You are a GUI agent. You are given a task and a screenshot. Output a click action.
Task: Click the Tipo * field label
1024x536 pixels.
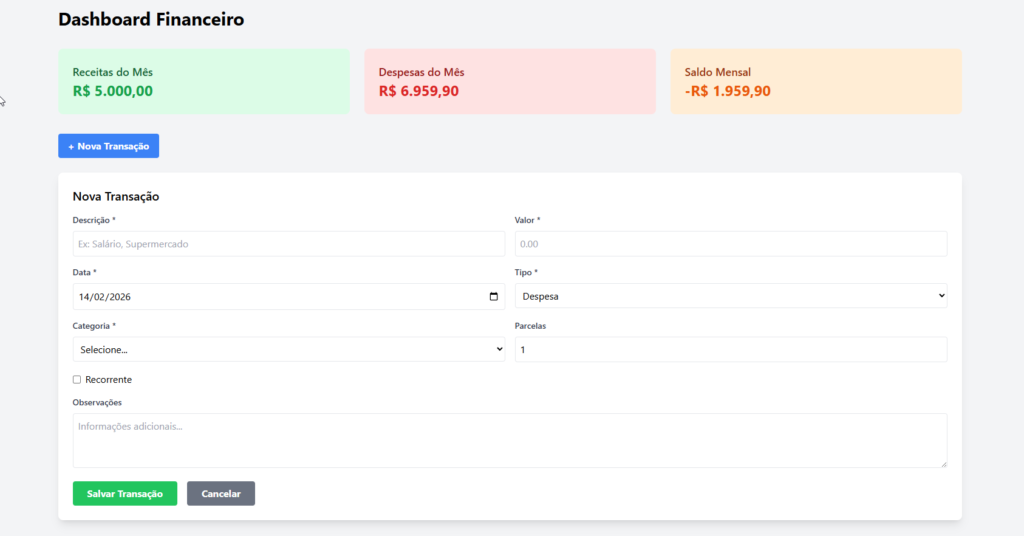click(526, 273)
